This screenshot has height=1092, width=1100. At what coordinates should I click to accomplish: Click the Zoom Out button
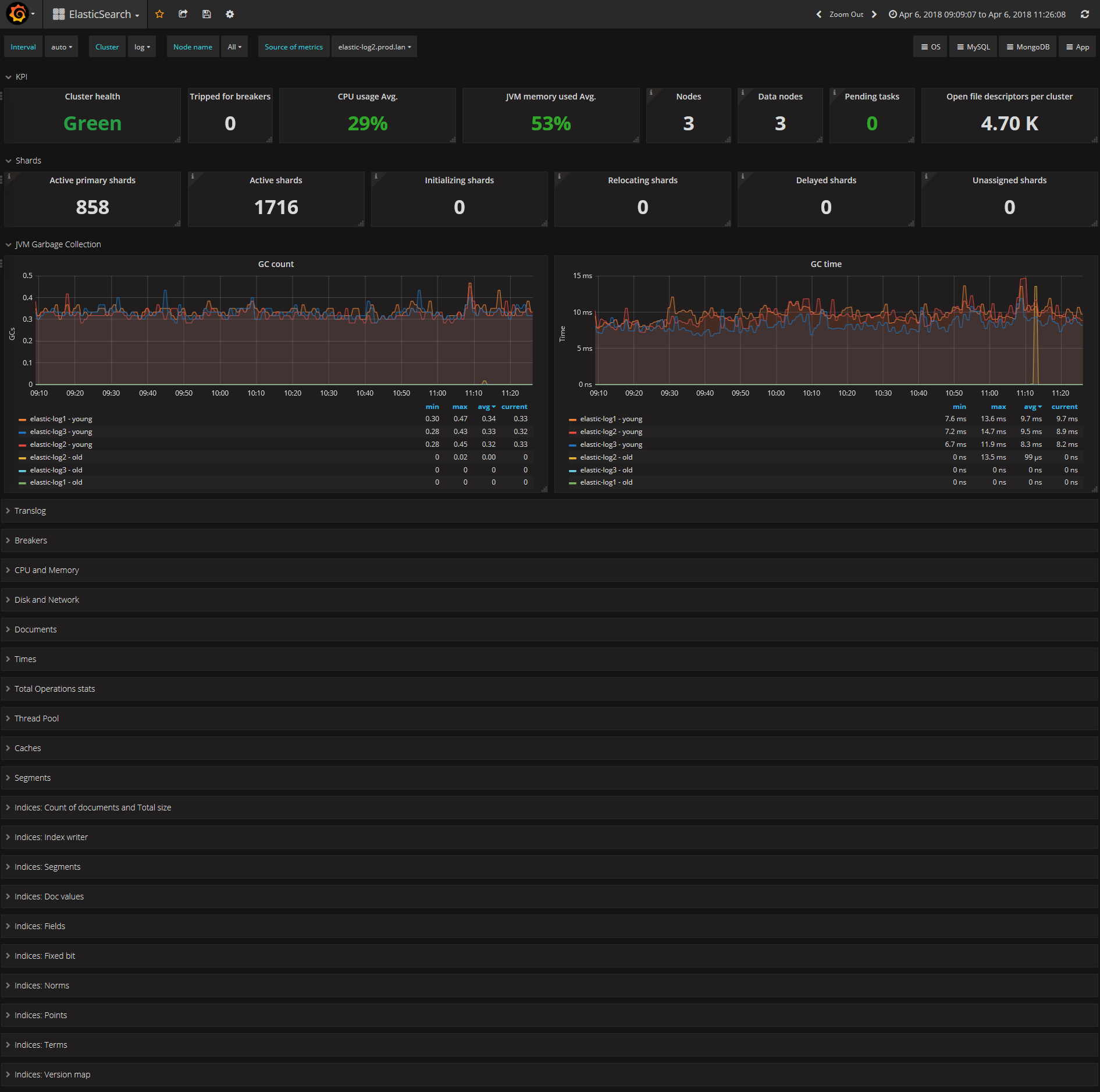[x=846, y=15]
